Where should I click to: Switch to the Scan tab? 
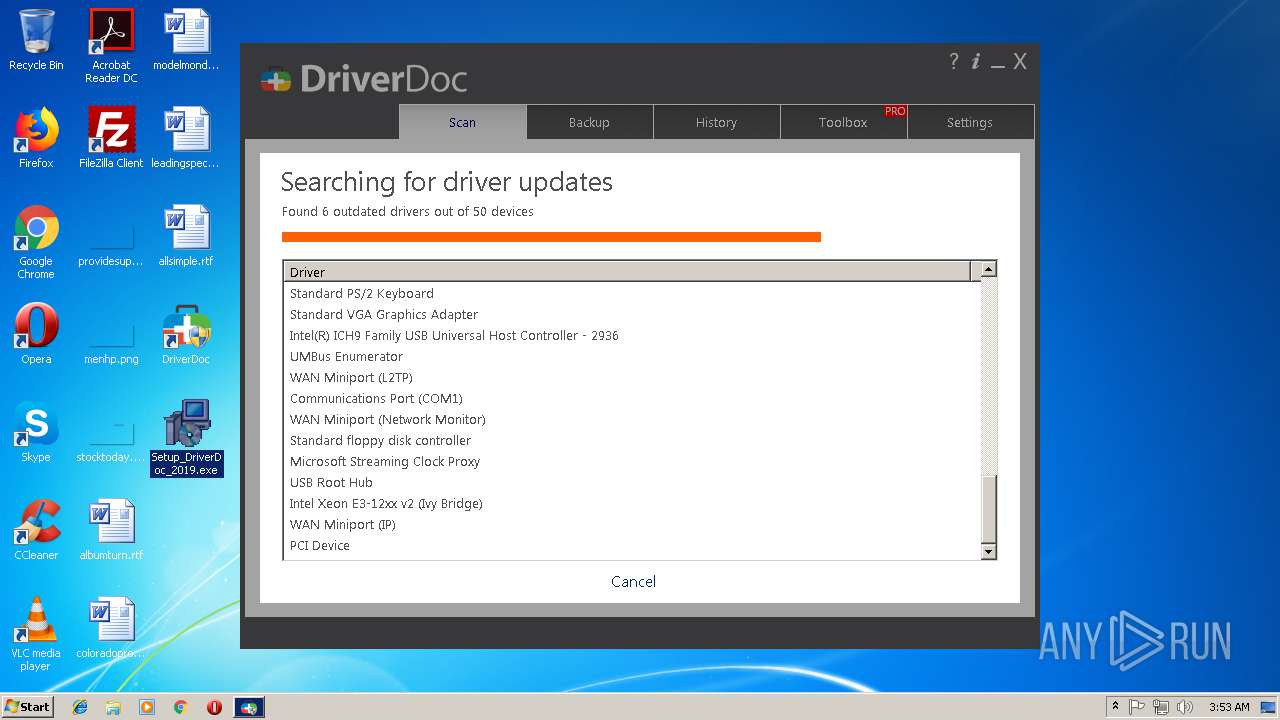(462, 122)
